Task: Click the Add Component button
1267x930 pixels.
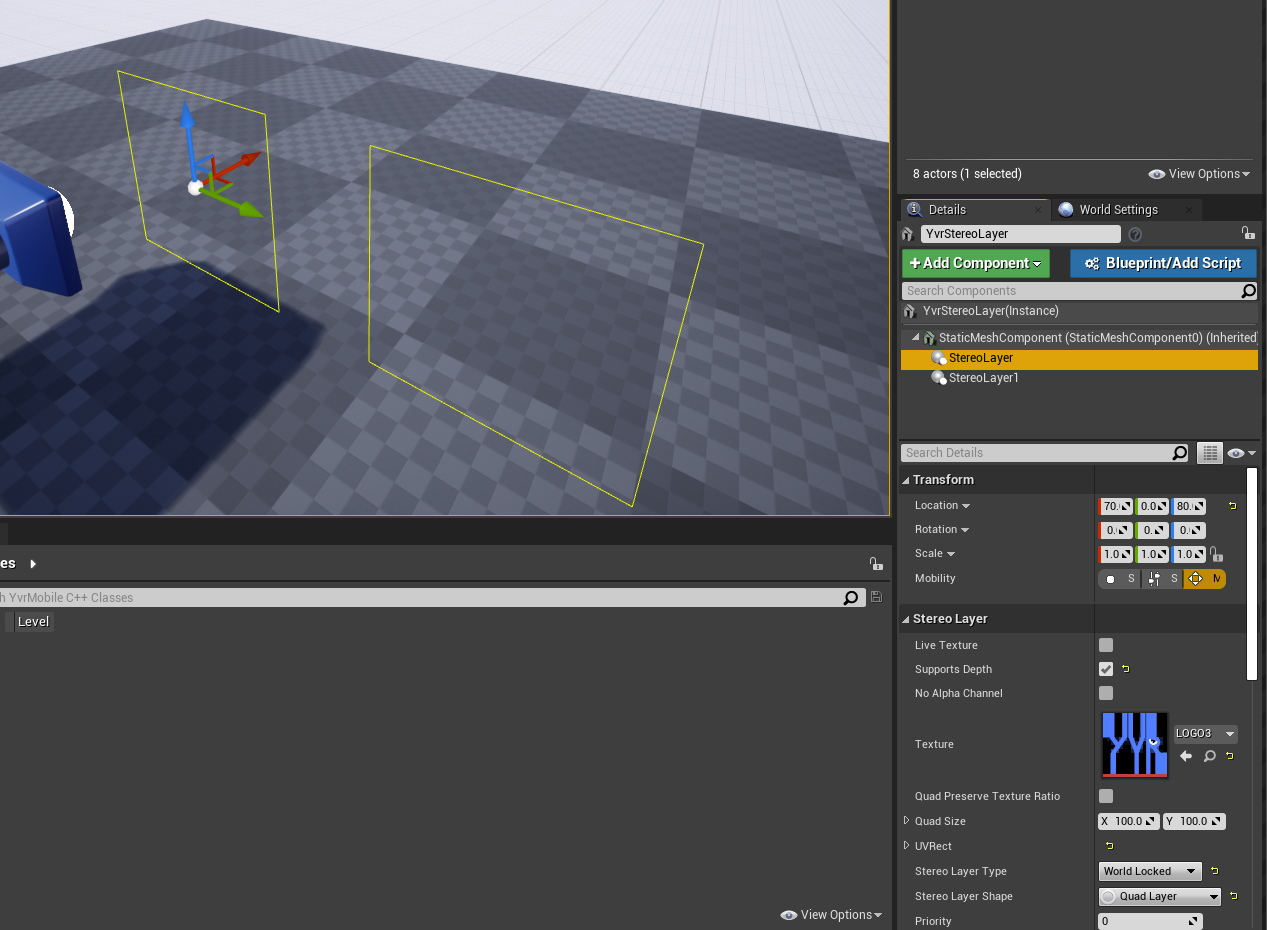Action: pos(975,263)
